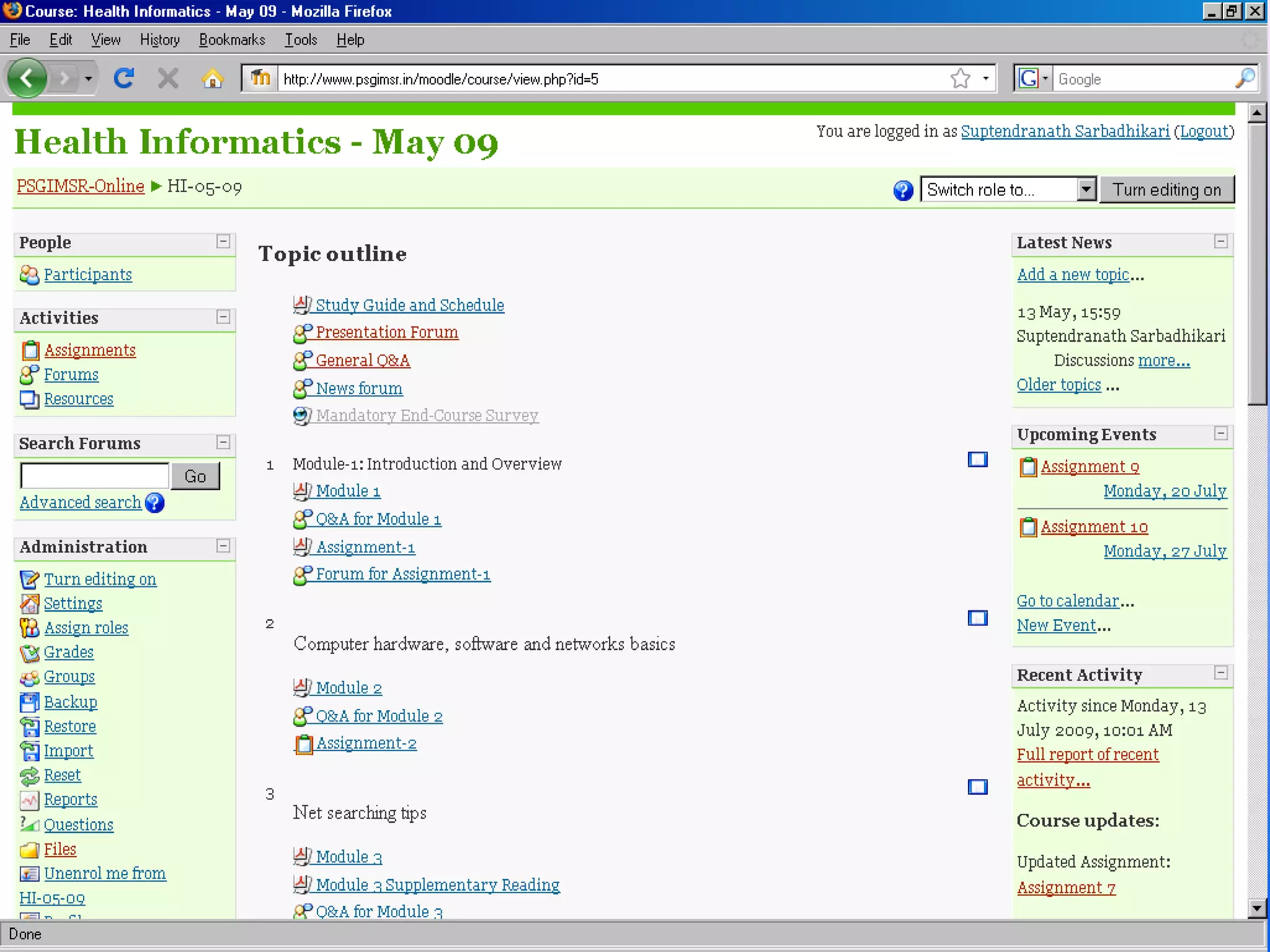The image size is (1270, 952).
Task: Click the Backup floppy disk icon
Action: point(29,702)
